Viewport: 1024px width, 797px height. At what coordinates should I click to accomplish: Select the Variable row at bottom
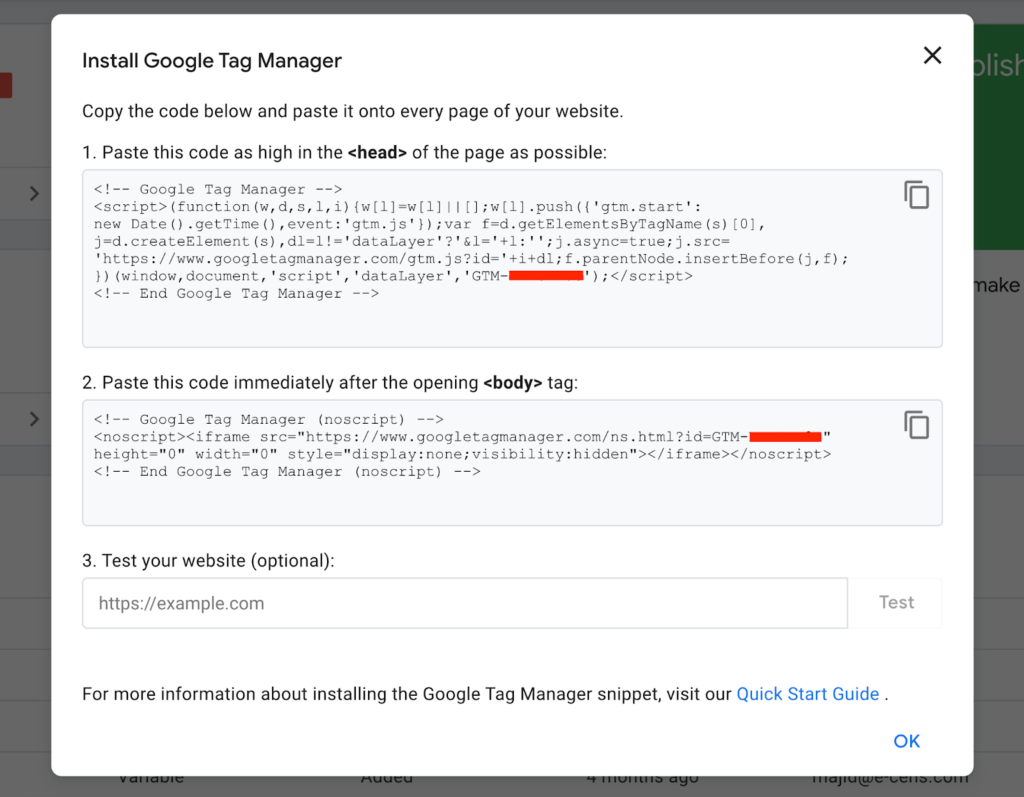[150, 776]
